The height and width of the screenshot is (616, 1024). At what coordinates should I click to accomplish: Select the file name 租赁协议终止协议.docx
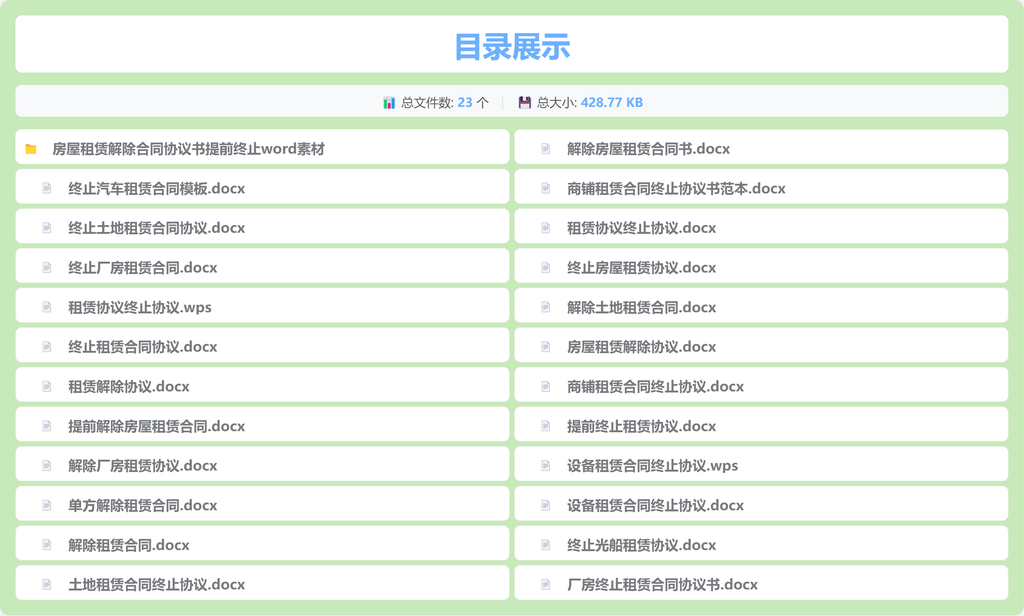point(641,228)
